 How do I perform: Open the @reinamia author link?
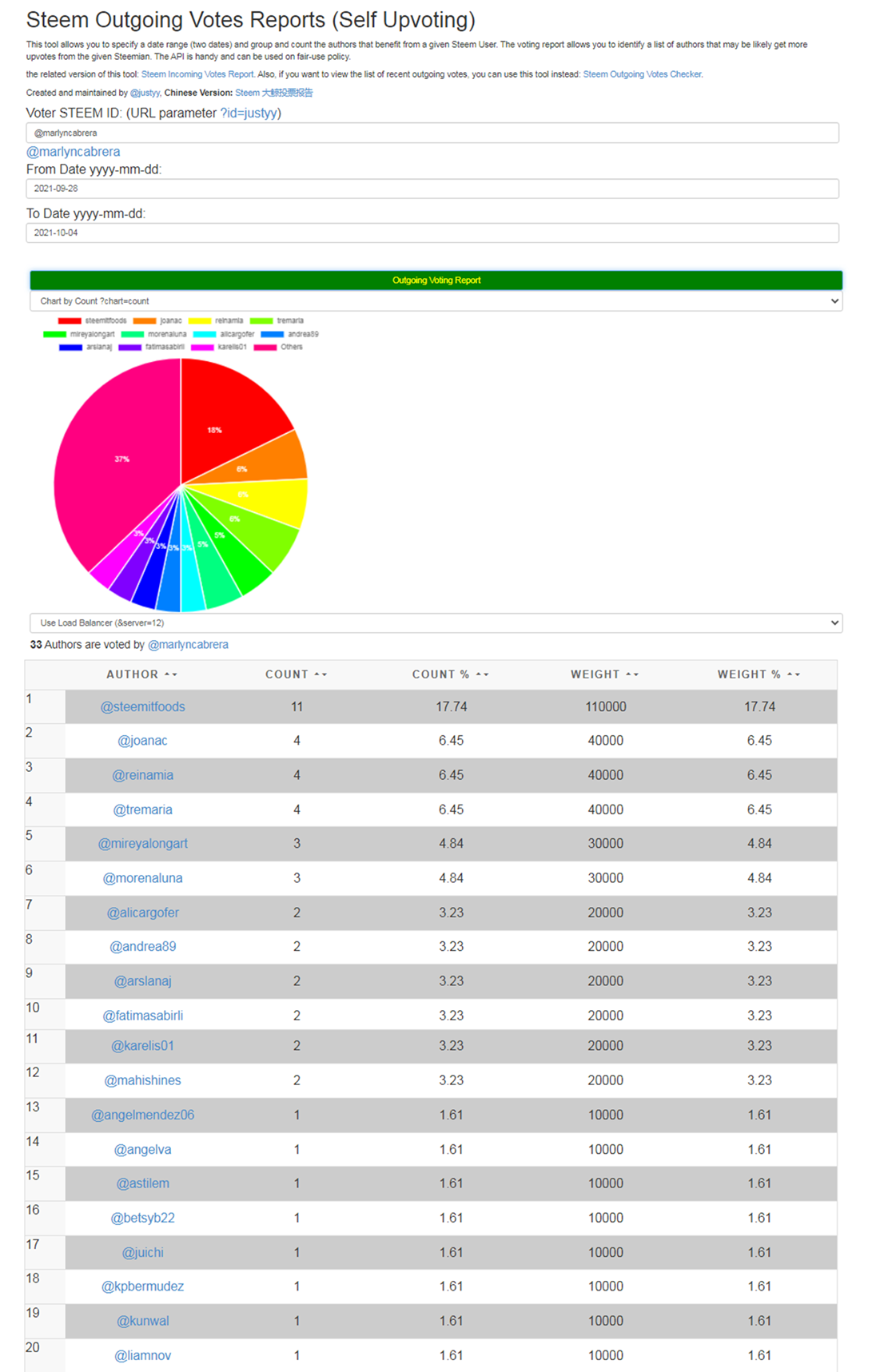142,775
